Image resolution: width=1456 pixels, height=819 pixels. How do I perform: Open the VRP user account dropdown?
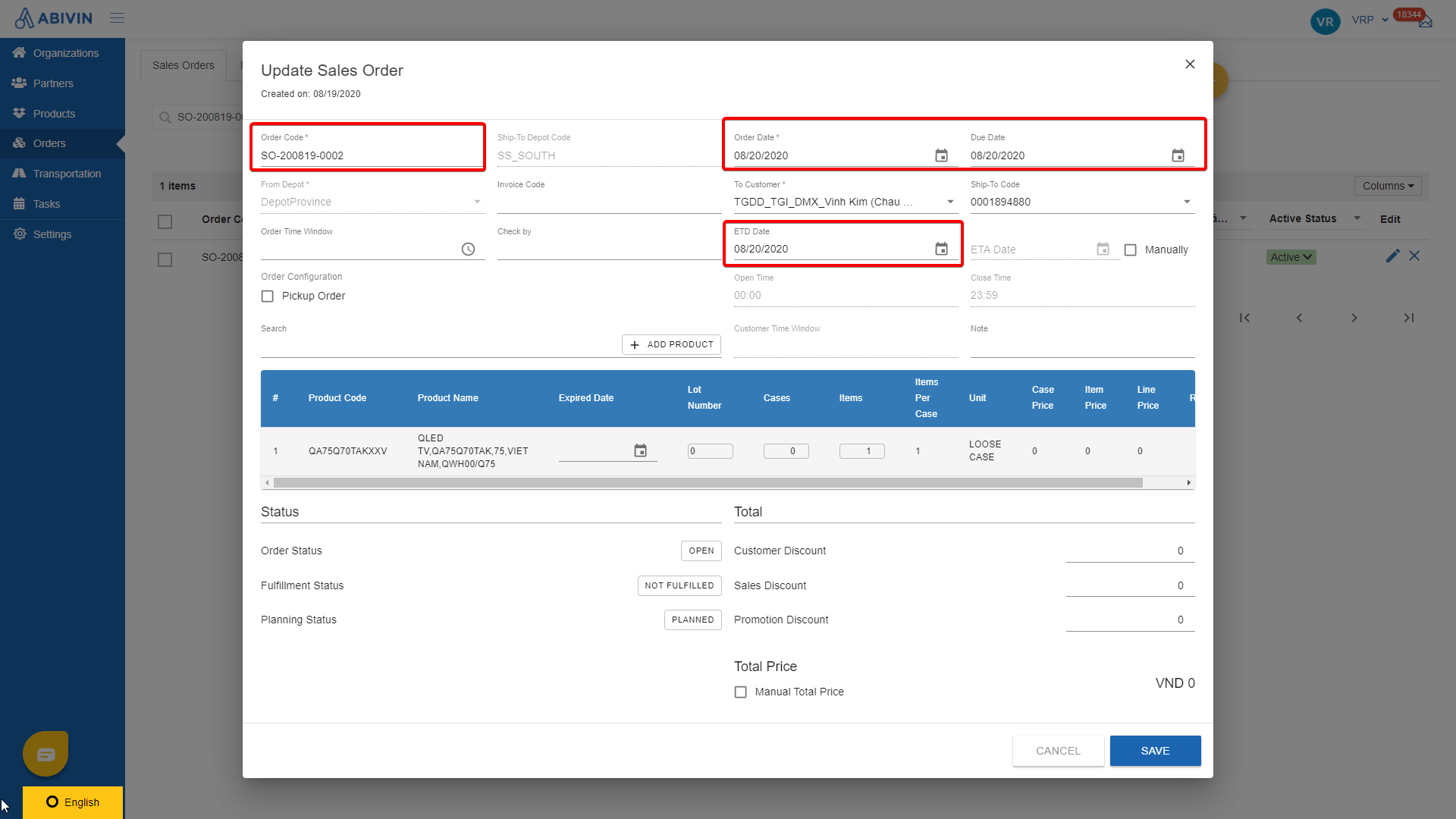coord(1370,20)
